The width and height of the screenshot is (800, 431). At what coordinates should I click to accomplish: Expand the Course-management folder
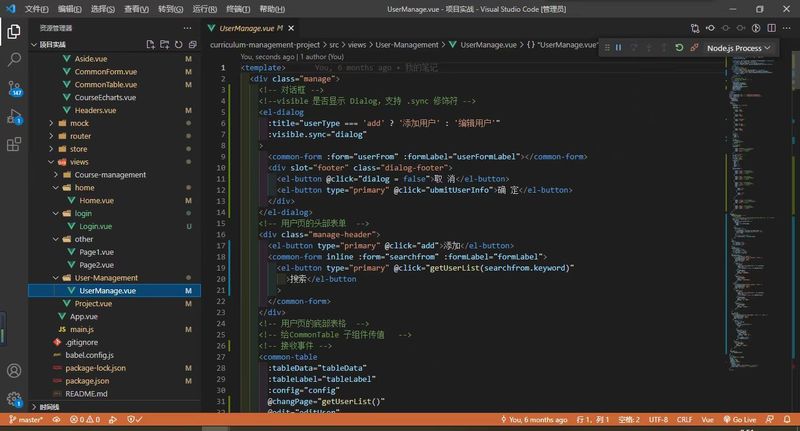(56, 174)
